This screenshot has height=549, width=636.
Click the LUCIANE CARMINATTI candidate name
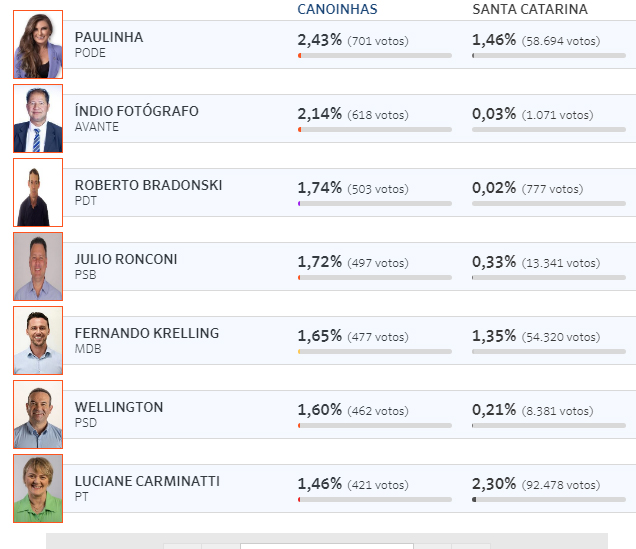147,481
